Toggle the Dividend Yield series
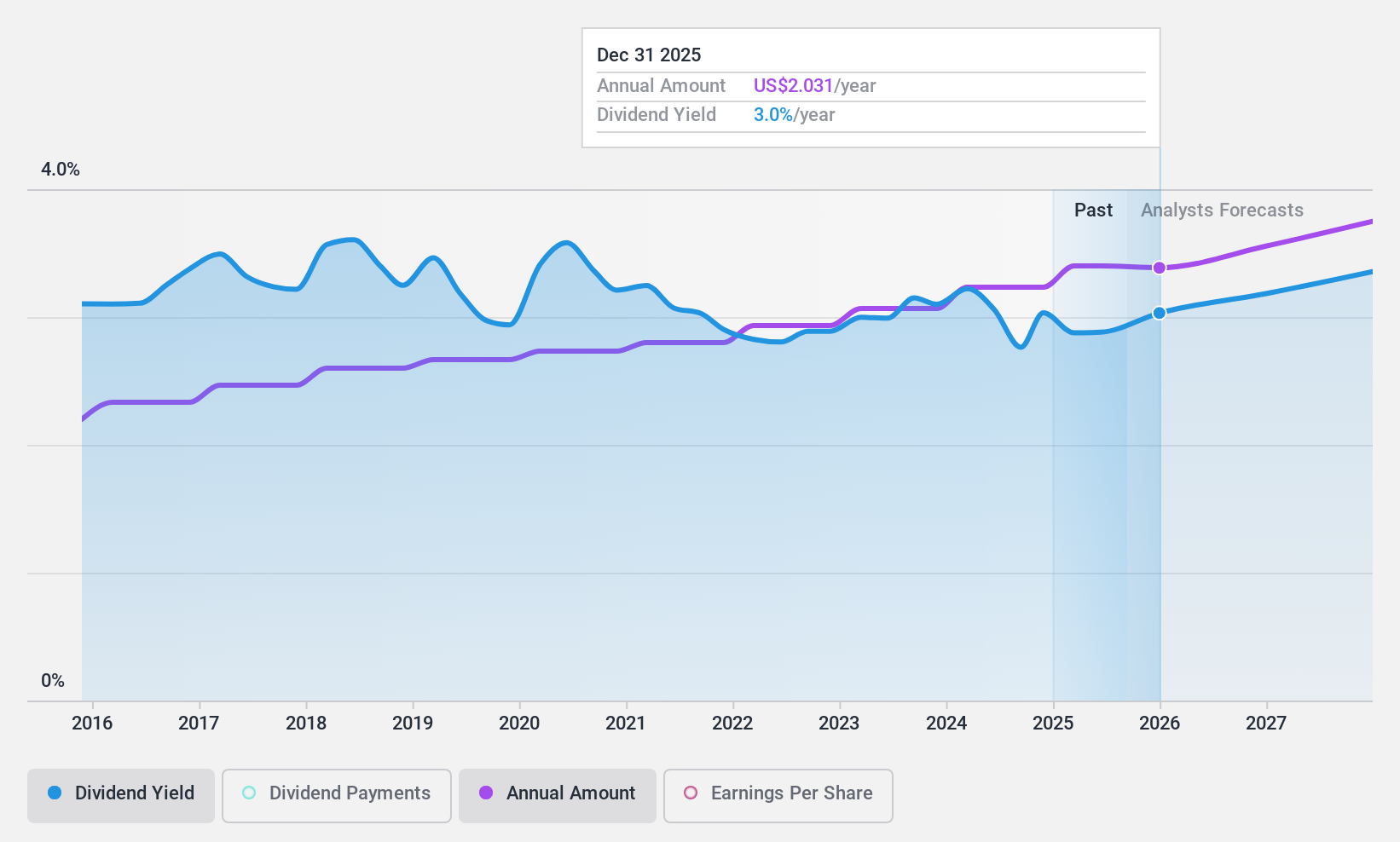The height and width of the screenshot is (842, 1400). [121, 796]
